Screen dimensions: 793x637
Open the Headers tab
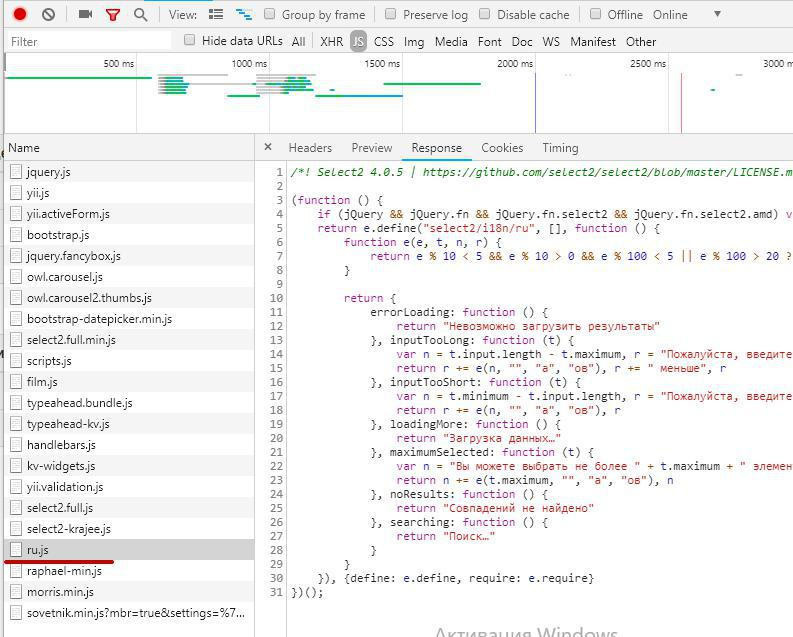click(310, 148)
